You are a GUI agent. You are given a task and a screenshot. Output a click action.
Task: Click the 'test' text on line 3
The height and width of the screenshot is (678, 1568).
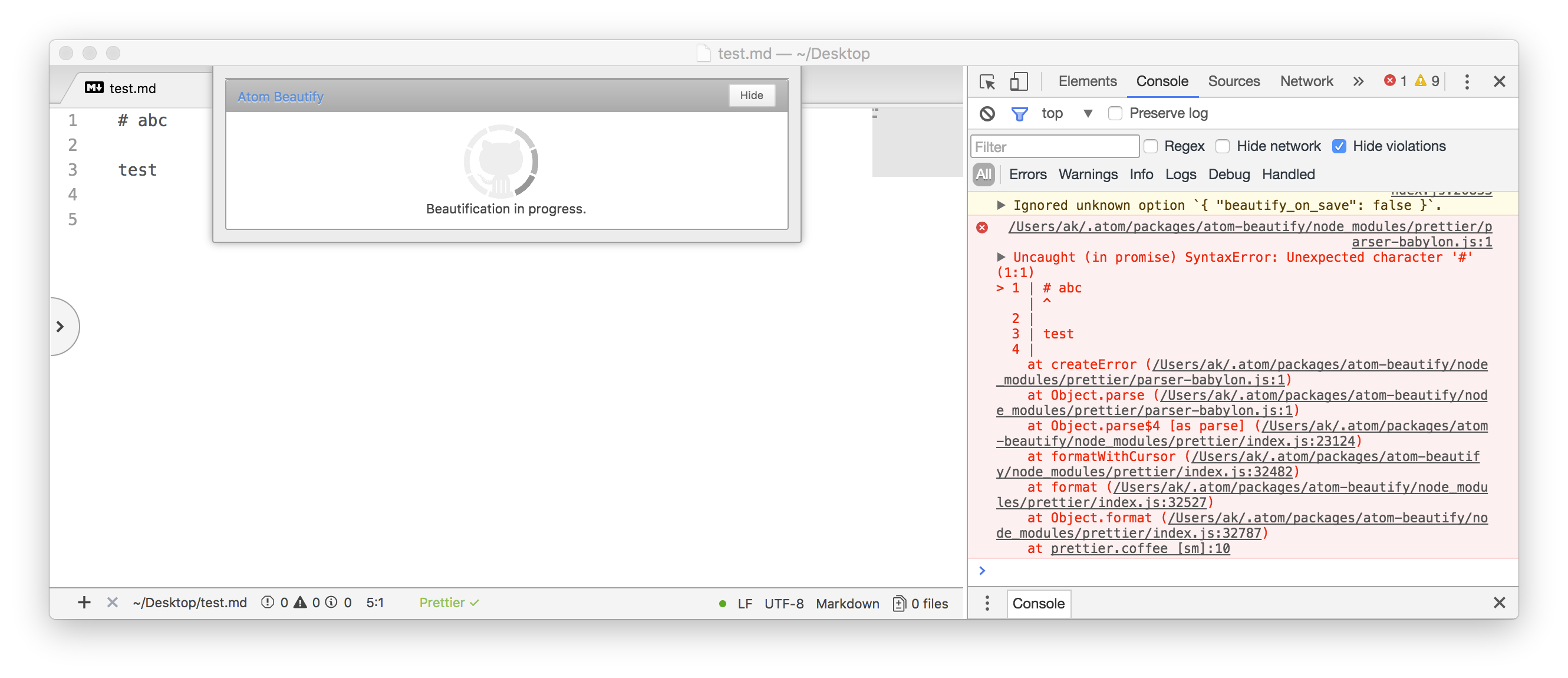(x=137, y=170)
